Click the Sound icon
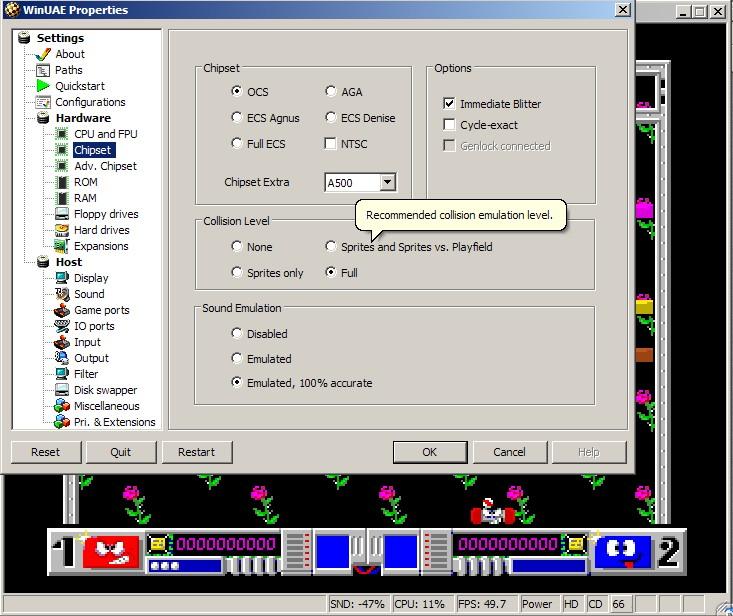The height and width of the screenshot is (616, 733). [62, 294]
